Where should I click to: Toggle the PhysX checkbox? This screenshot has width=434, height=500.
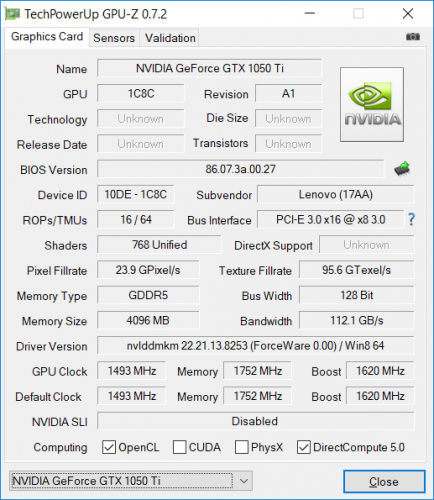tap(242, 447)
